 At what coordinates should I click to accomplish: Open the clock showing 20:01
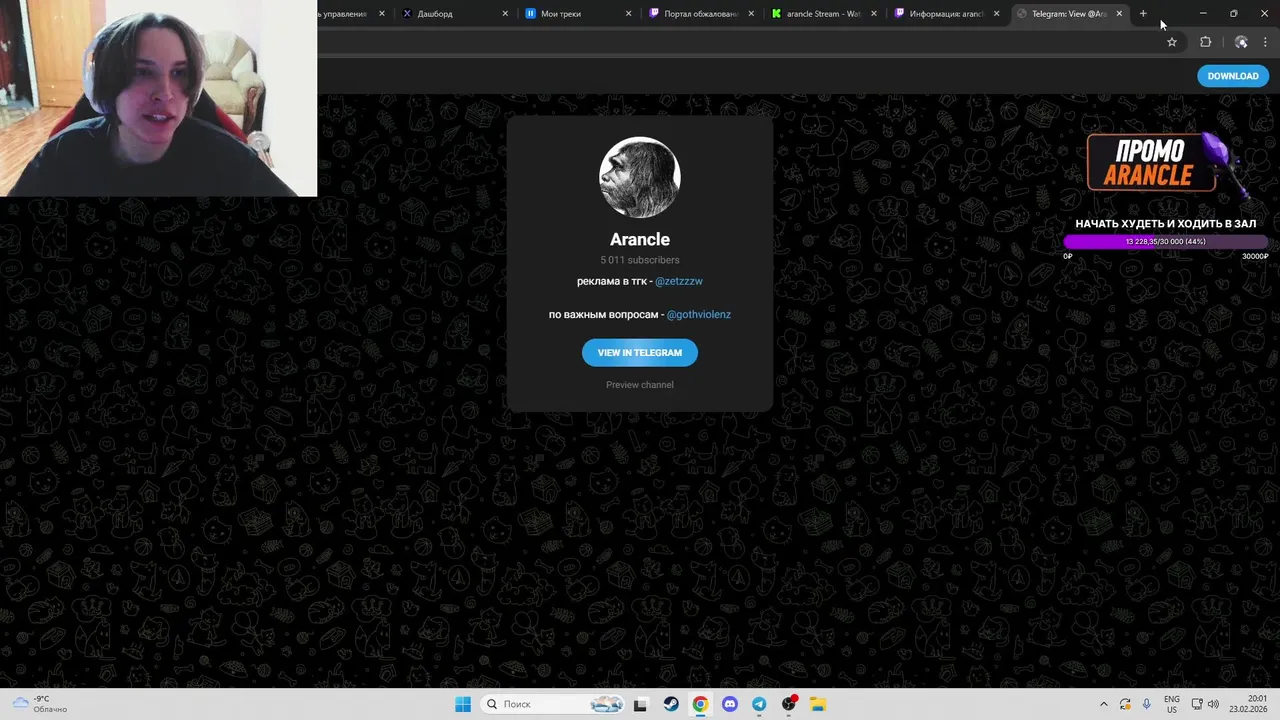pyautogui.click(x=1250, y=704)
